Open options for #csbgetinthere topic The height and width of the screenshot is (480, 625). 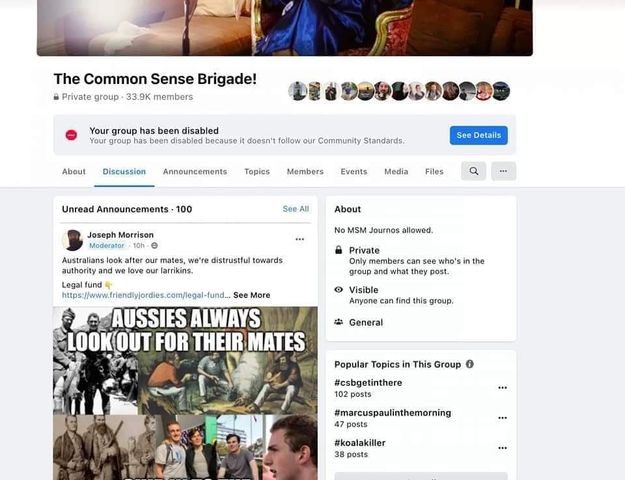[502, 388]
